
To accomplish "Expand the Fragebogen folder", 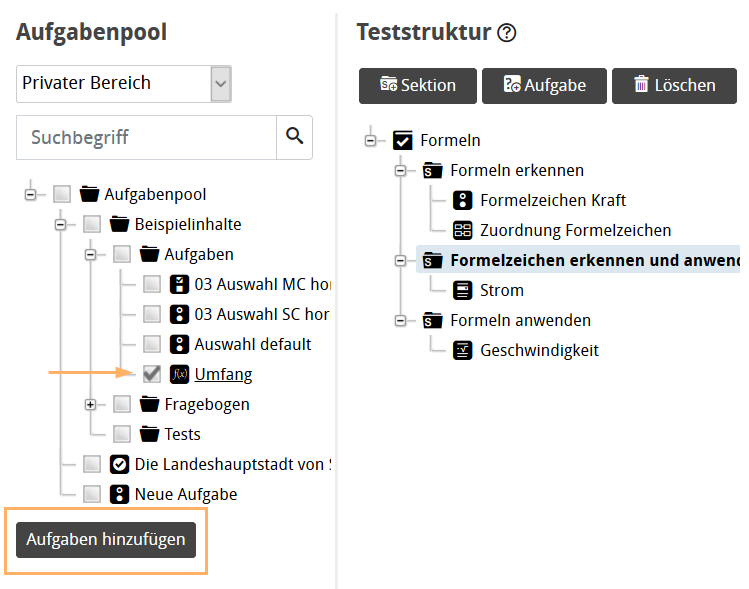I will (x=91, y=405).
